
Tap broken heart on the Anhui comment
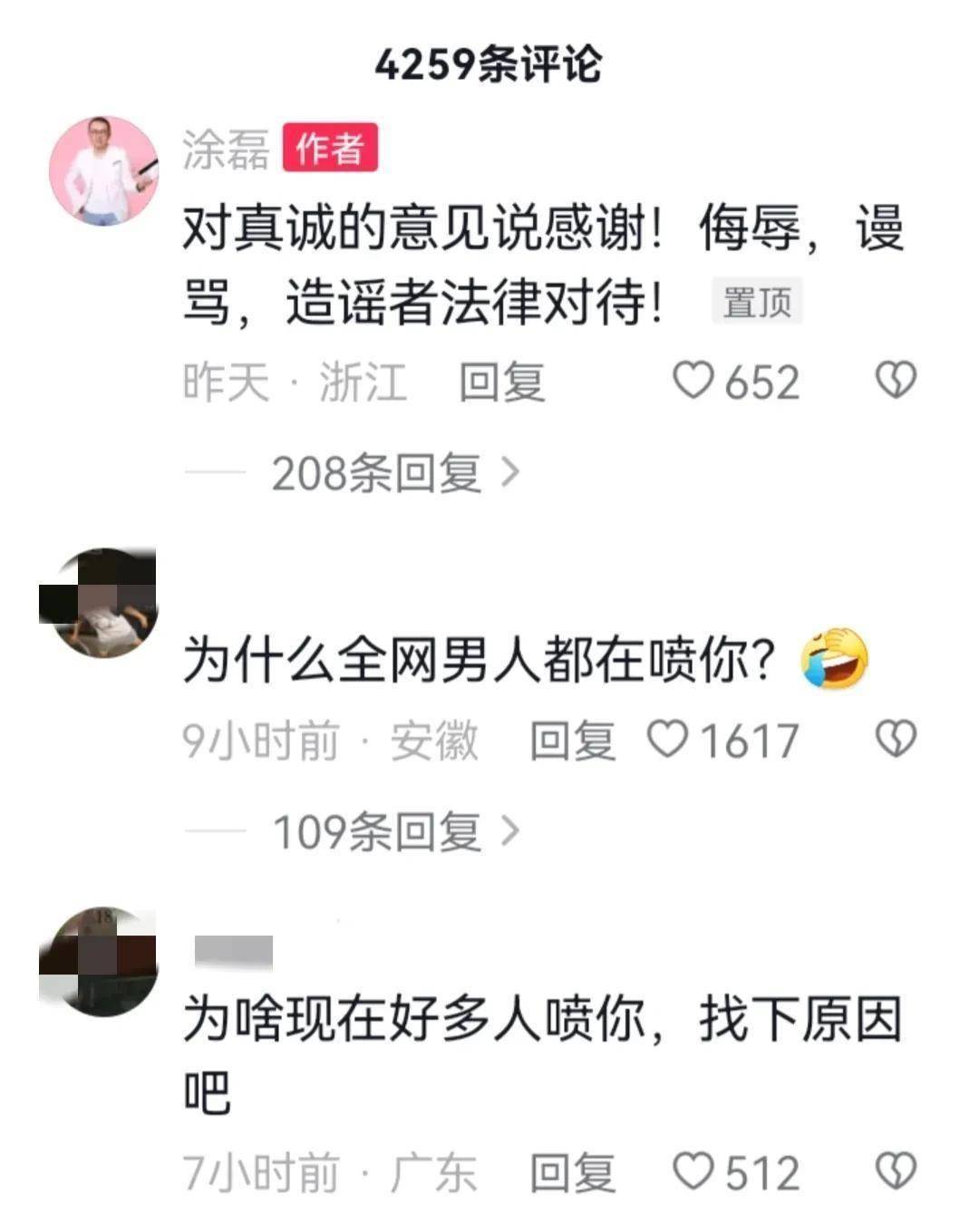tap(896, 740)
